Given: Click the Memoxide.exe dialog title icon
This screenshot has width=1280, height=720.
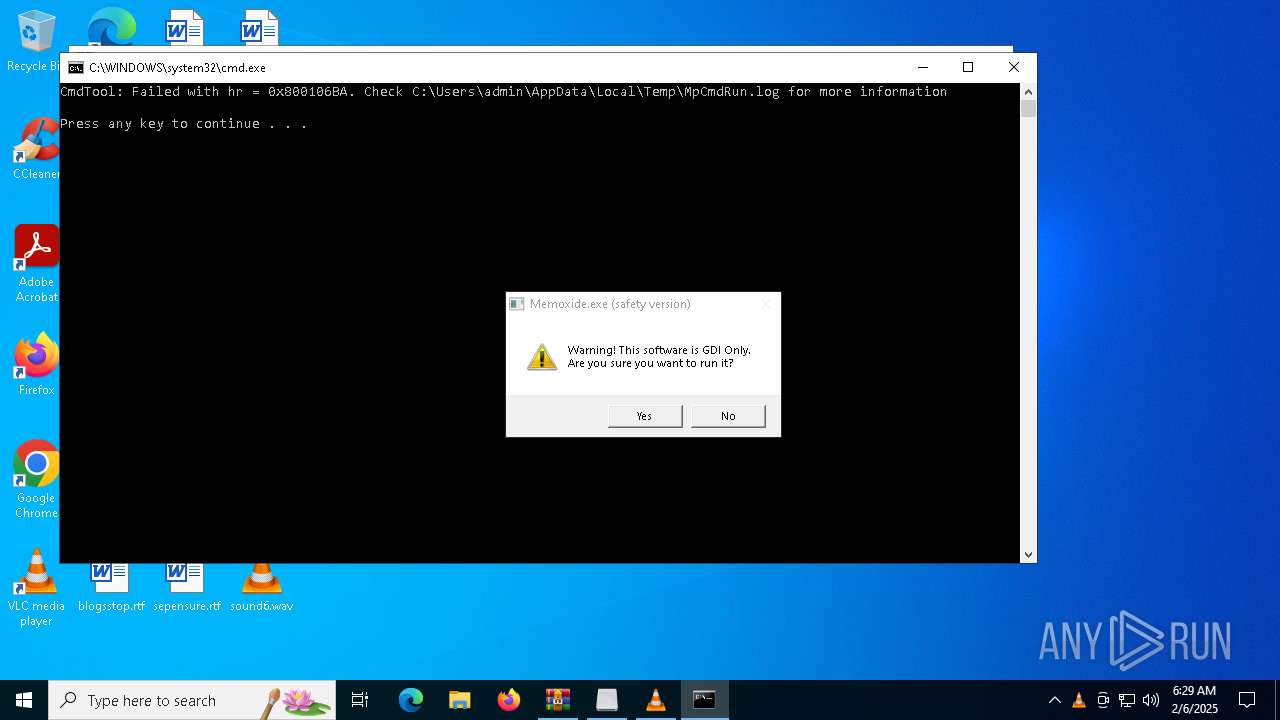Looking at the screenshot, I should coord(517,304).
